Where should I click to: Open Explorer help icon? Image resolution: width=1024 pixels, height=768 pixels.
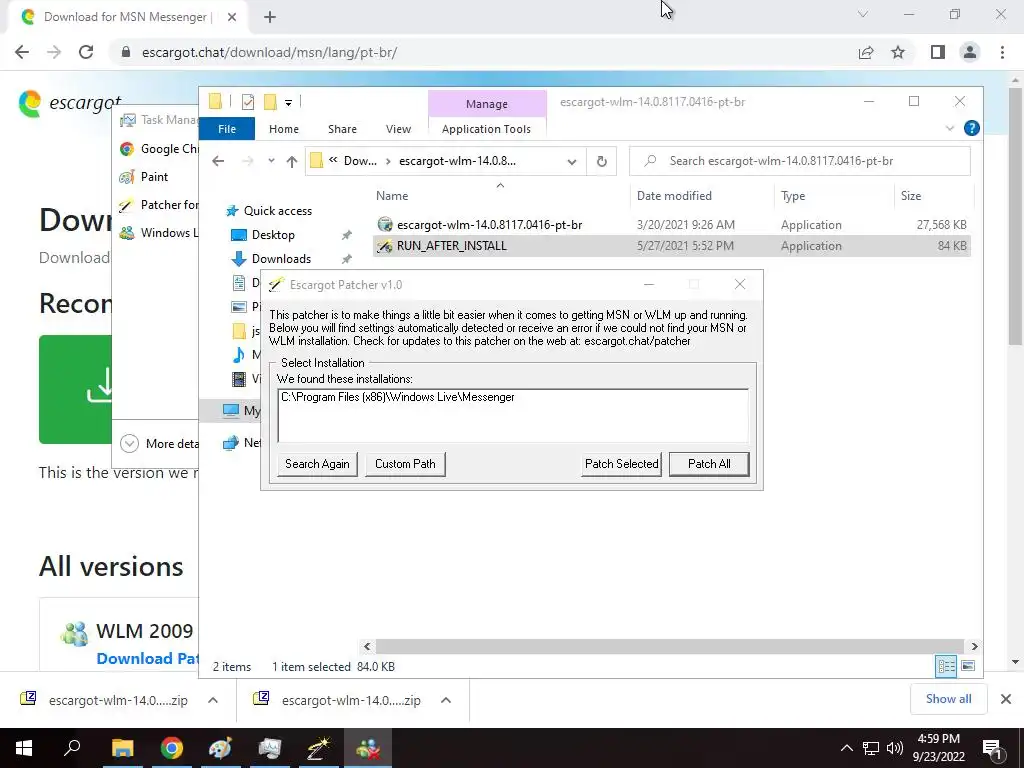coord(971,128)
